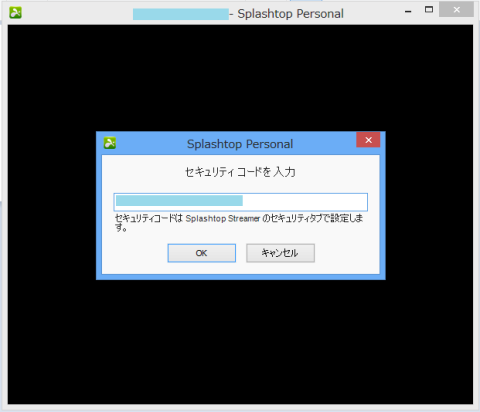Confirm the security code with OK
480x412 pixels.
click(x=202, y=253)
